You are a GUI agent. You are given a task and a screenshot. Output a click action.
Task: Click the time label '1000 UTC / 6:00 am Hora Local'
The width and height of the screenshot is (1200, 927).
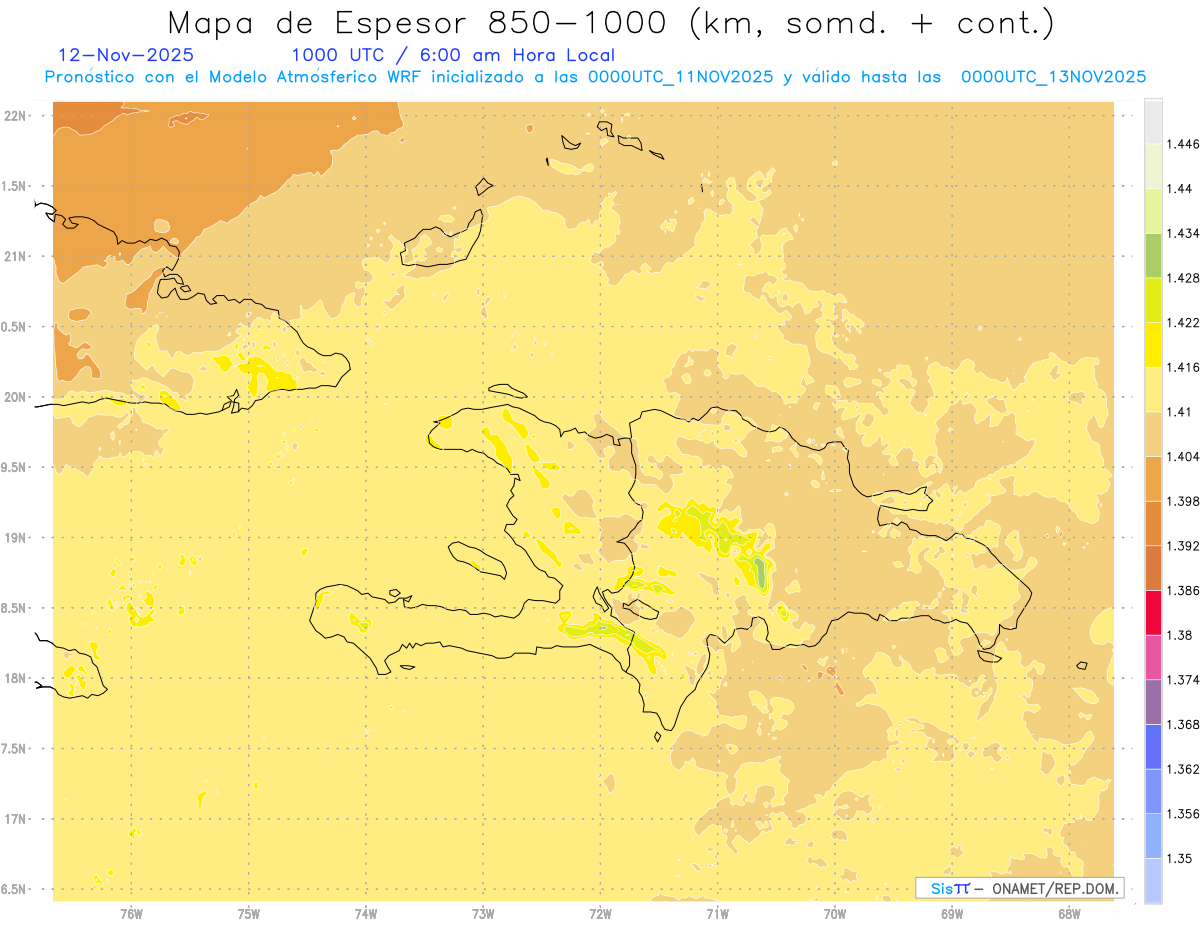coord(453,56)
